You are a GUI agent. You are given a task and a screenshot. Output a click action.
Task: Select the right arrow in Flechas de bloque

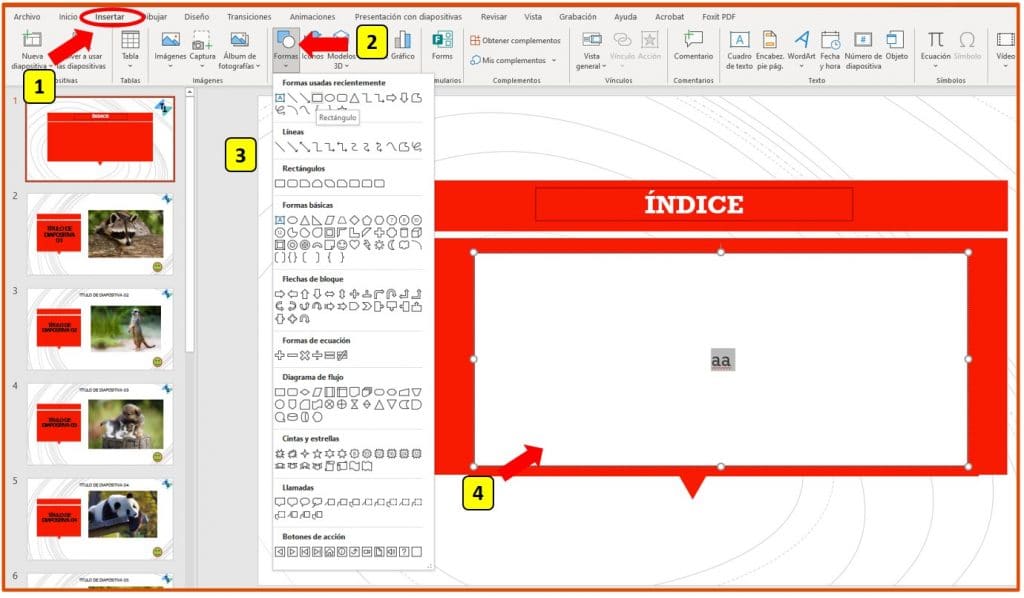(x=280, y=294)
